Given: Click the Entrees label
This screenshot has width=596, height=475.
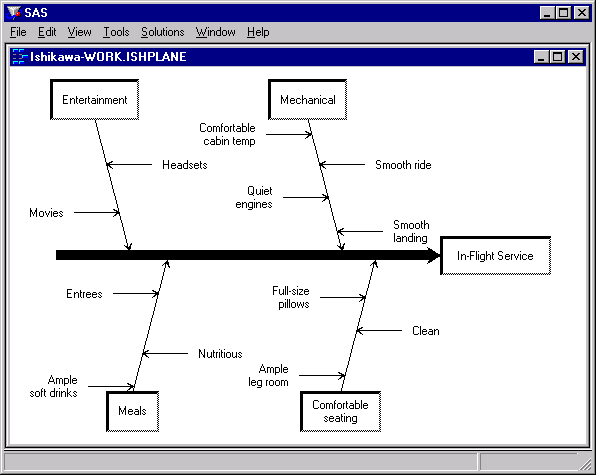Looking at the screenshot, I should (x=84, y=294).
